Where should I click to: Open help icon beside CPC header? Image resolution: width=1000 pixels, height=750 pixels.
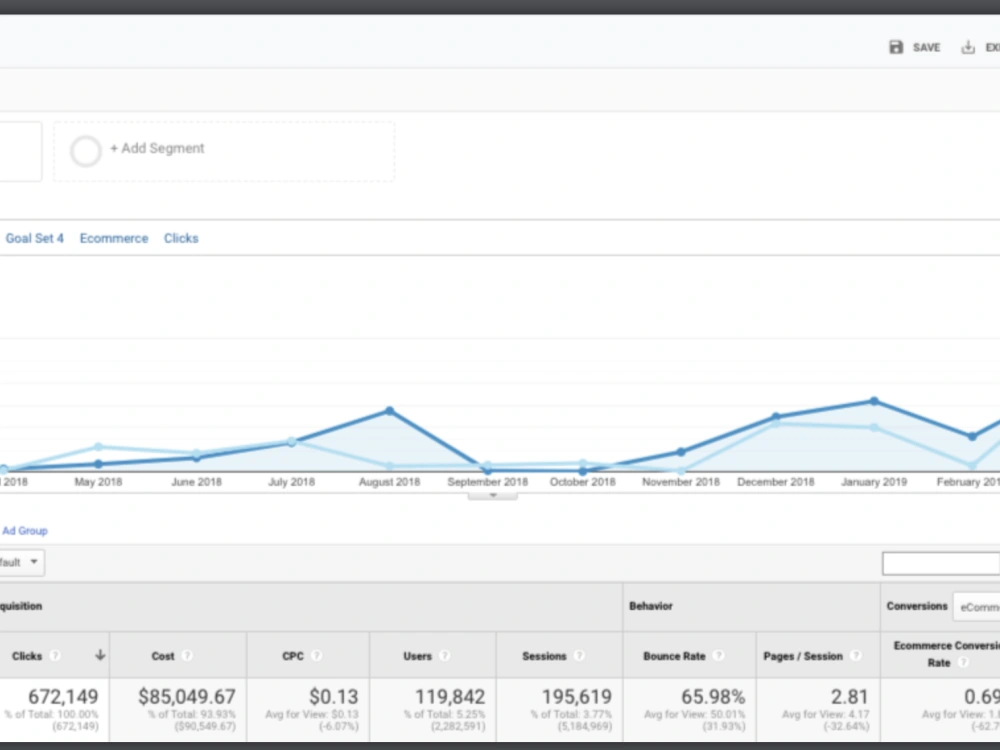click(316, 656)
